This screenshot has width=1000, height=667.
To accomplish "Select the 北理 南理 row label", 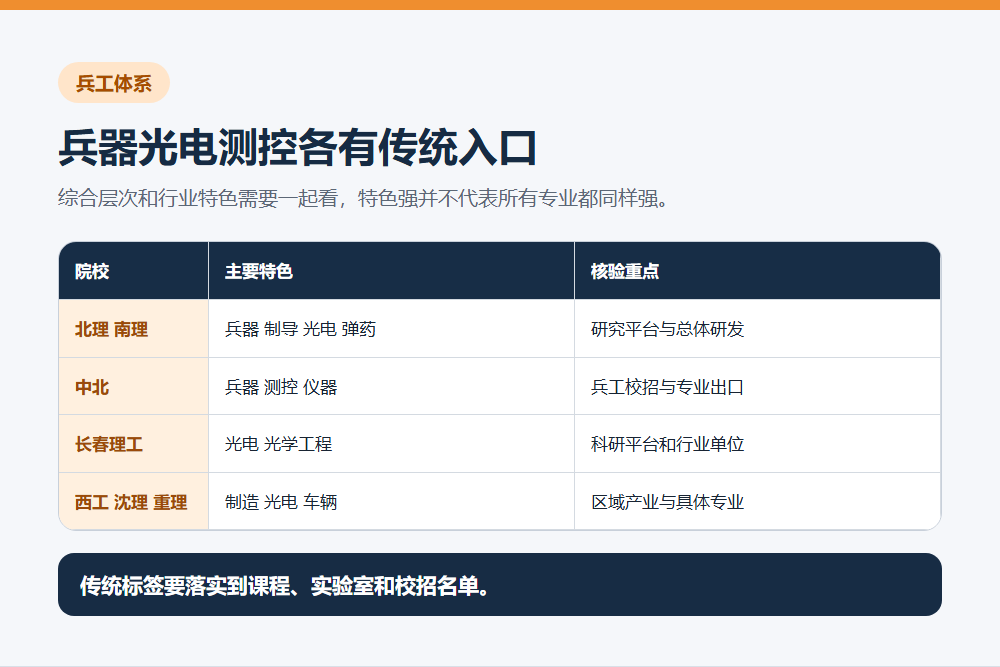I will tap(133, 329).
